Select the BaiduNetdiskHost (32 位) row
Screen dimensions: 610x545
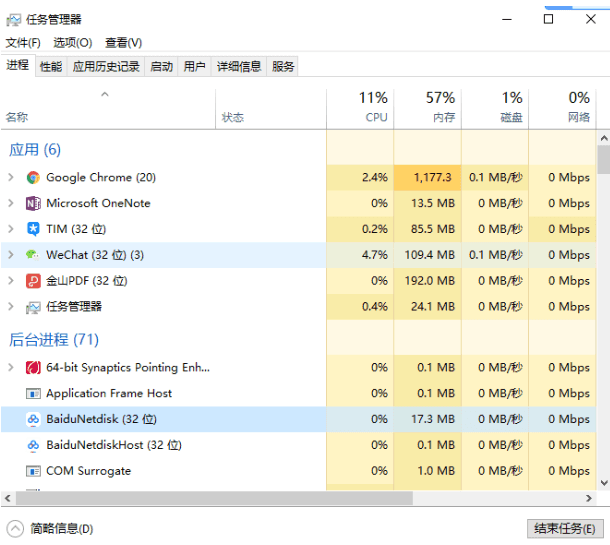tap(298, 445)
